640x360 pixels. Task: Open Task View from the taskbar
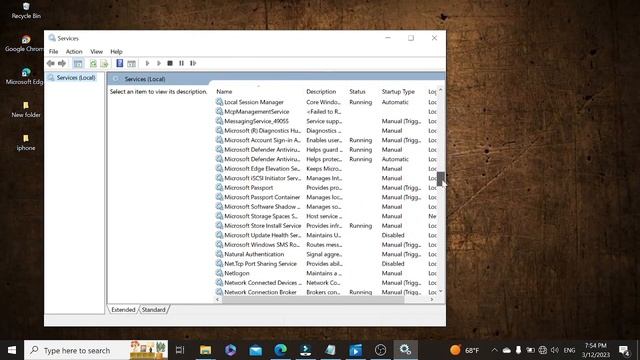[x=180, y=350]
